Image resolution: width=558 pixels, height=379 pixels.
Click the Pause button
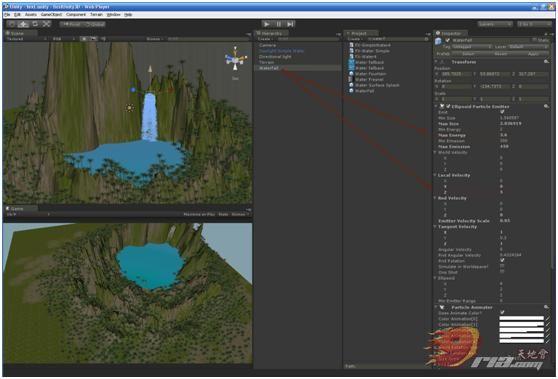point(279,24)
